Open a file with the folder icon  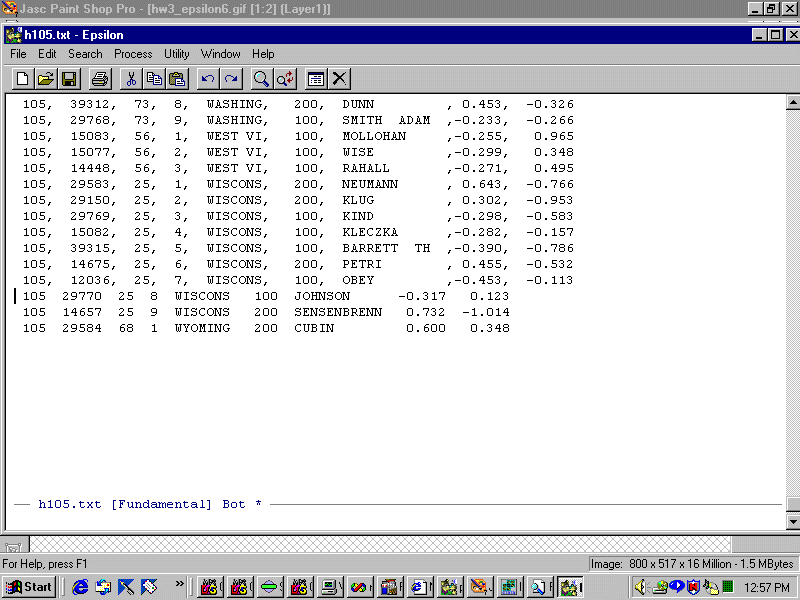coord(46,78)
